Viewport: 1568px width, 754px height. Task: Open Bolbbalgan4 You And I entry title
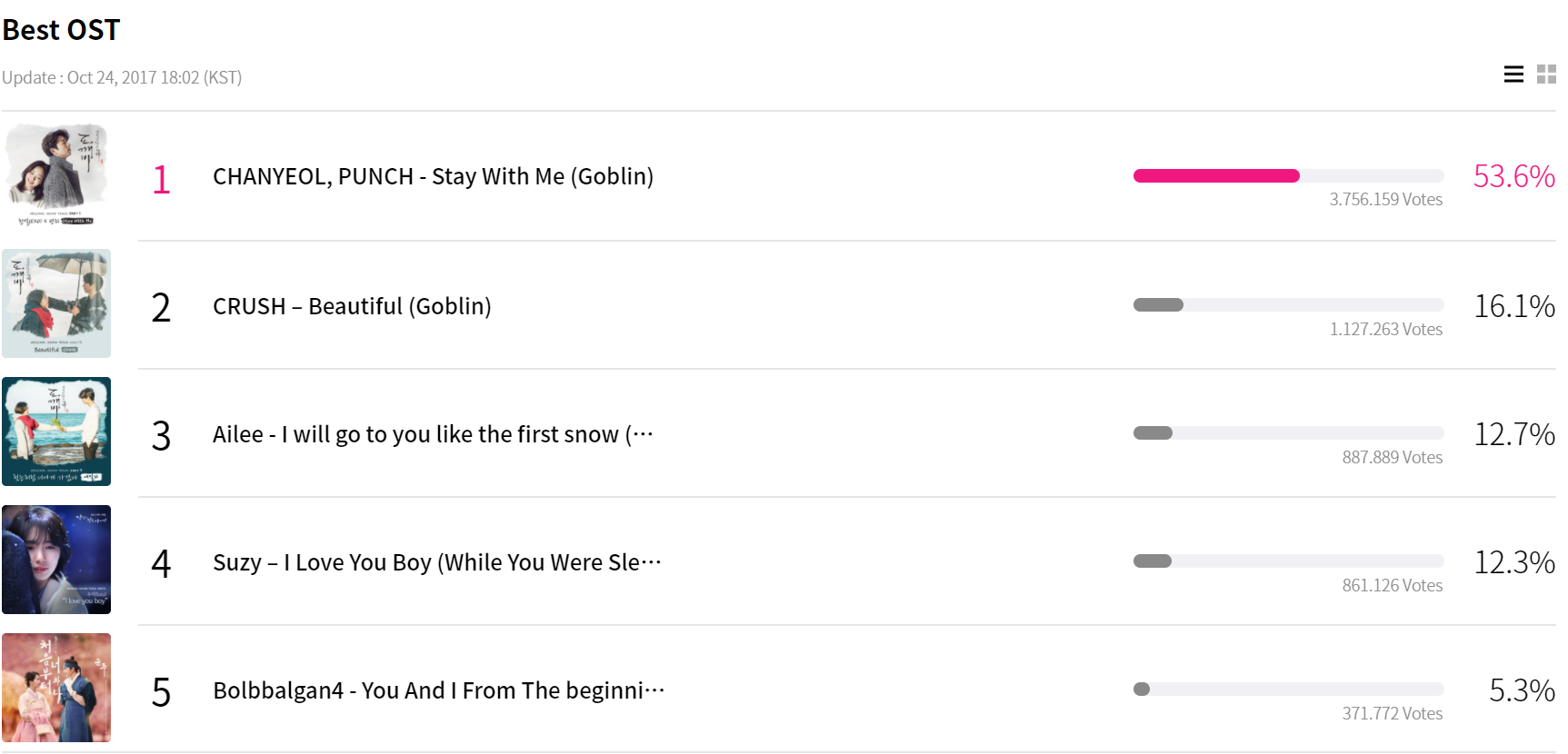point(438,690)
